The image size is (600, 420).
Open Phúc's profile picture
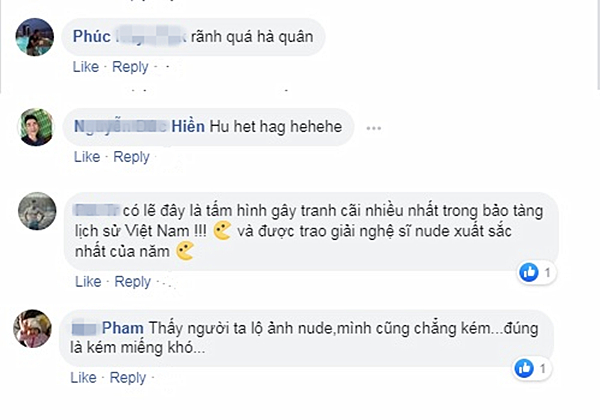click(35, 37)
